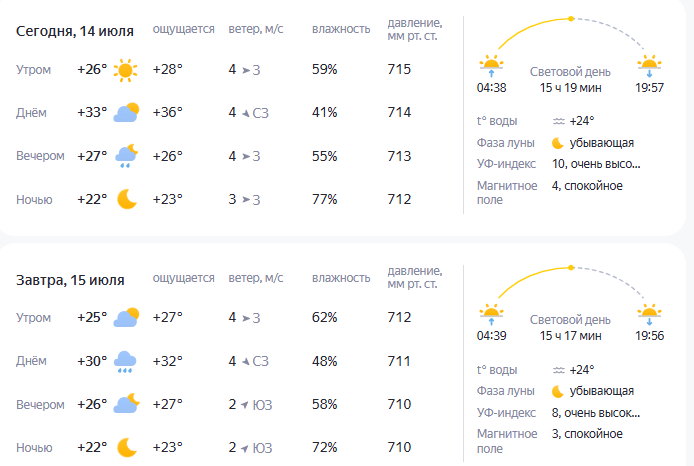The image size is (694, 466).
Task: Click today's sunrise icon above 04:38
Action: click(x=491, y=65)
